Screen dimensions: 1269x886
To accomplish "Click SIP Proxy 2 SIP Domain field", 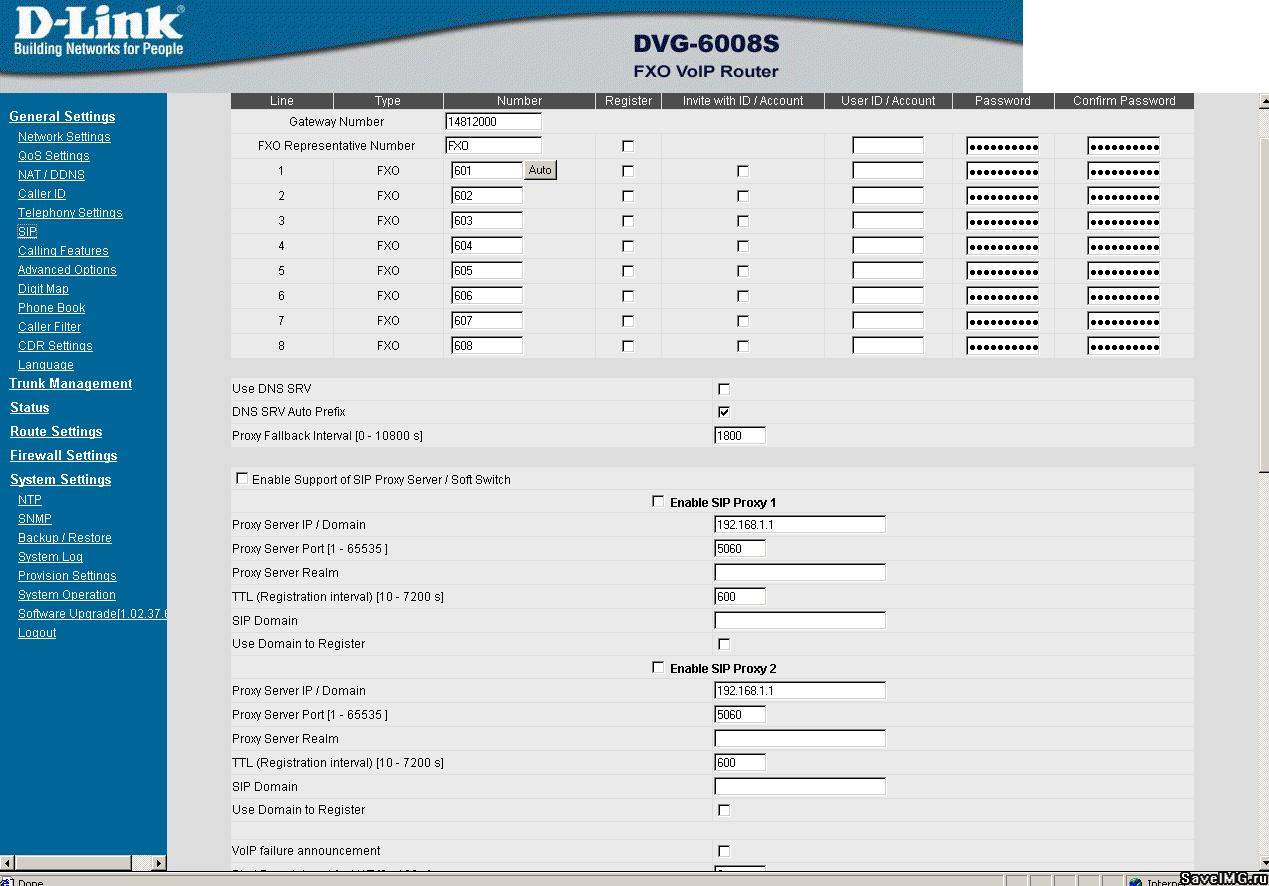I will click(800, 787).
